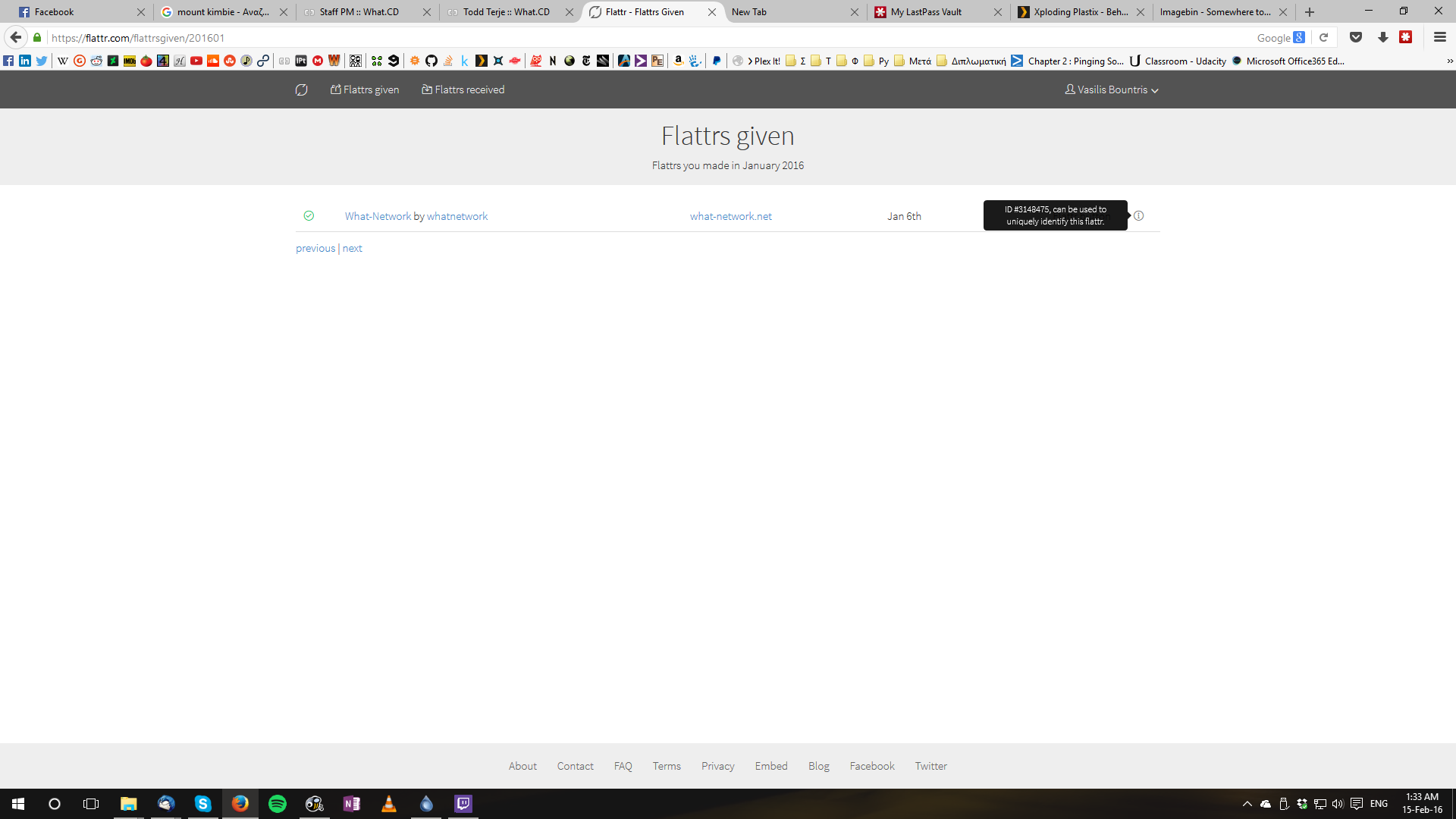The image size is (1456, 819).
Task: Open the About footer link
Action: coord(522,766)
